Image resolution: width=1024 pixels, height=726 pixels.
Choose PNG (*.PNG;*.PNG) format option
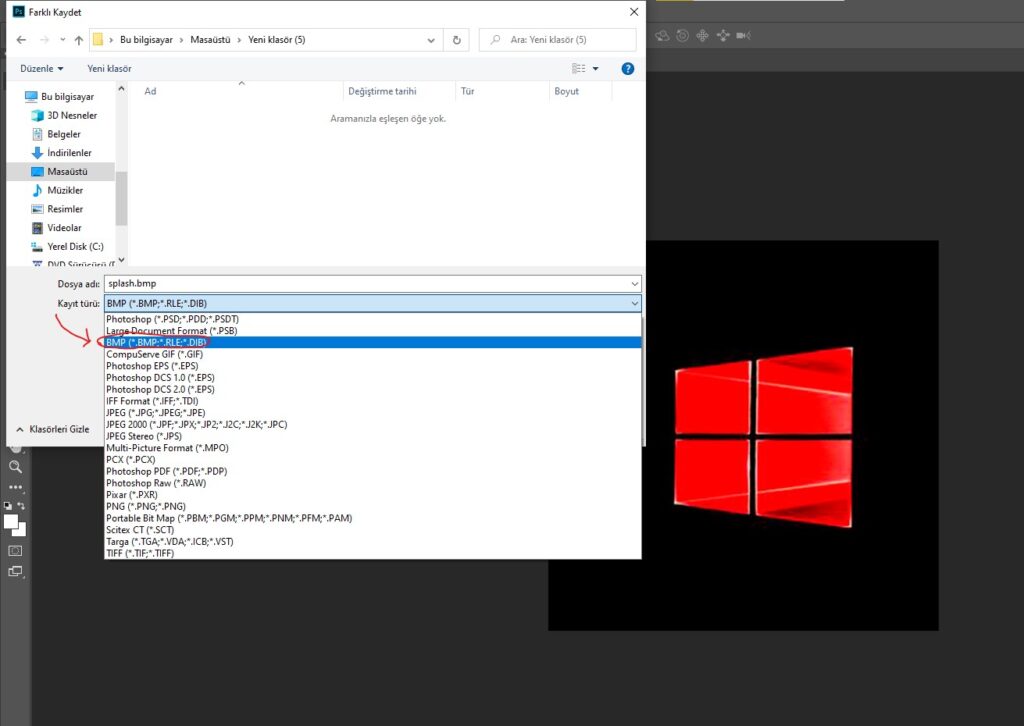click(x=146, y=506)
